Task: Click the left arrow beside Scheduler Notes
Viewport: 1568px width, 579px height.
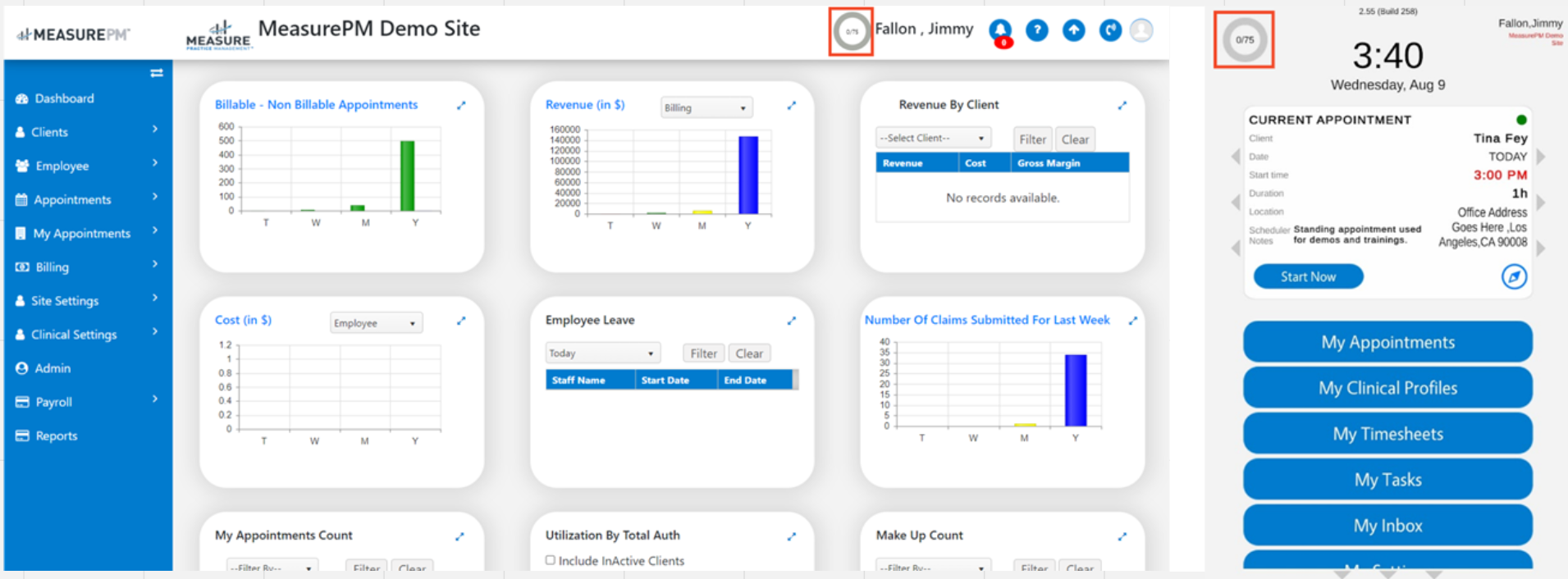Action: pos(1236,248)
